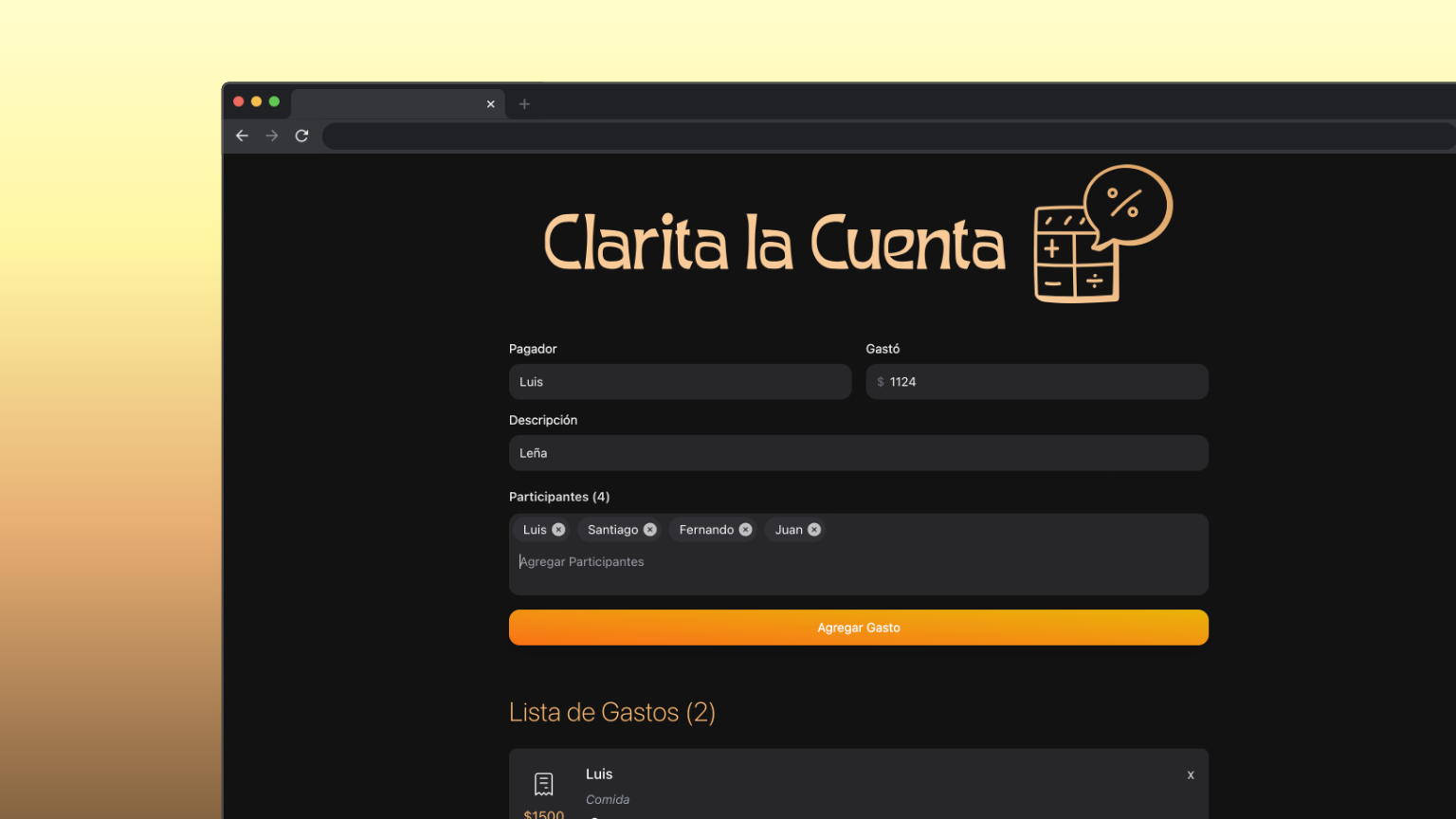
Task: Click the Pagador label
Action: [533, 349]
